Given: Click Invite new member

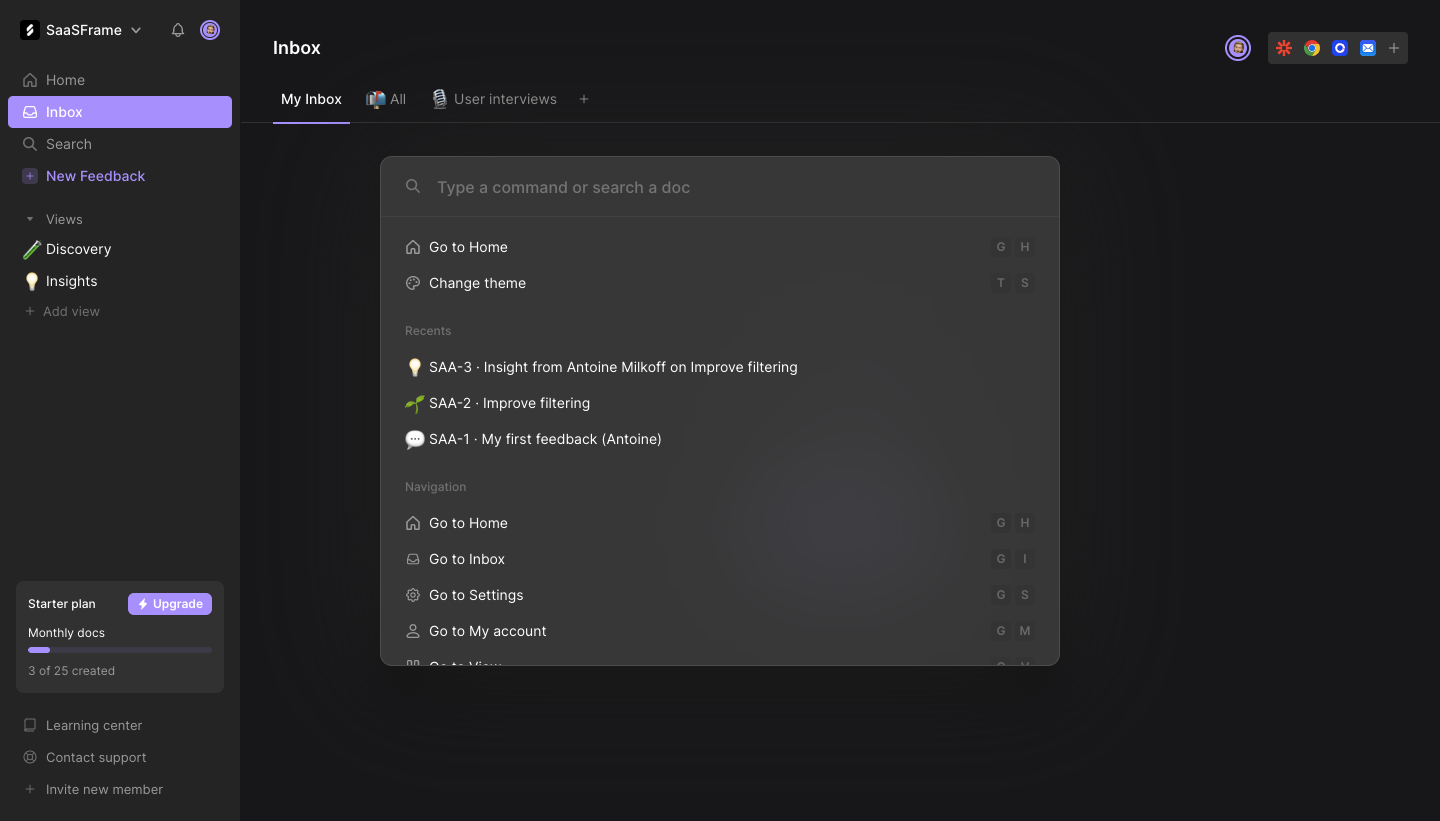Looking at the screenshot, I should click(x=93, y=789).
